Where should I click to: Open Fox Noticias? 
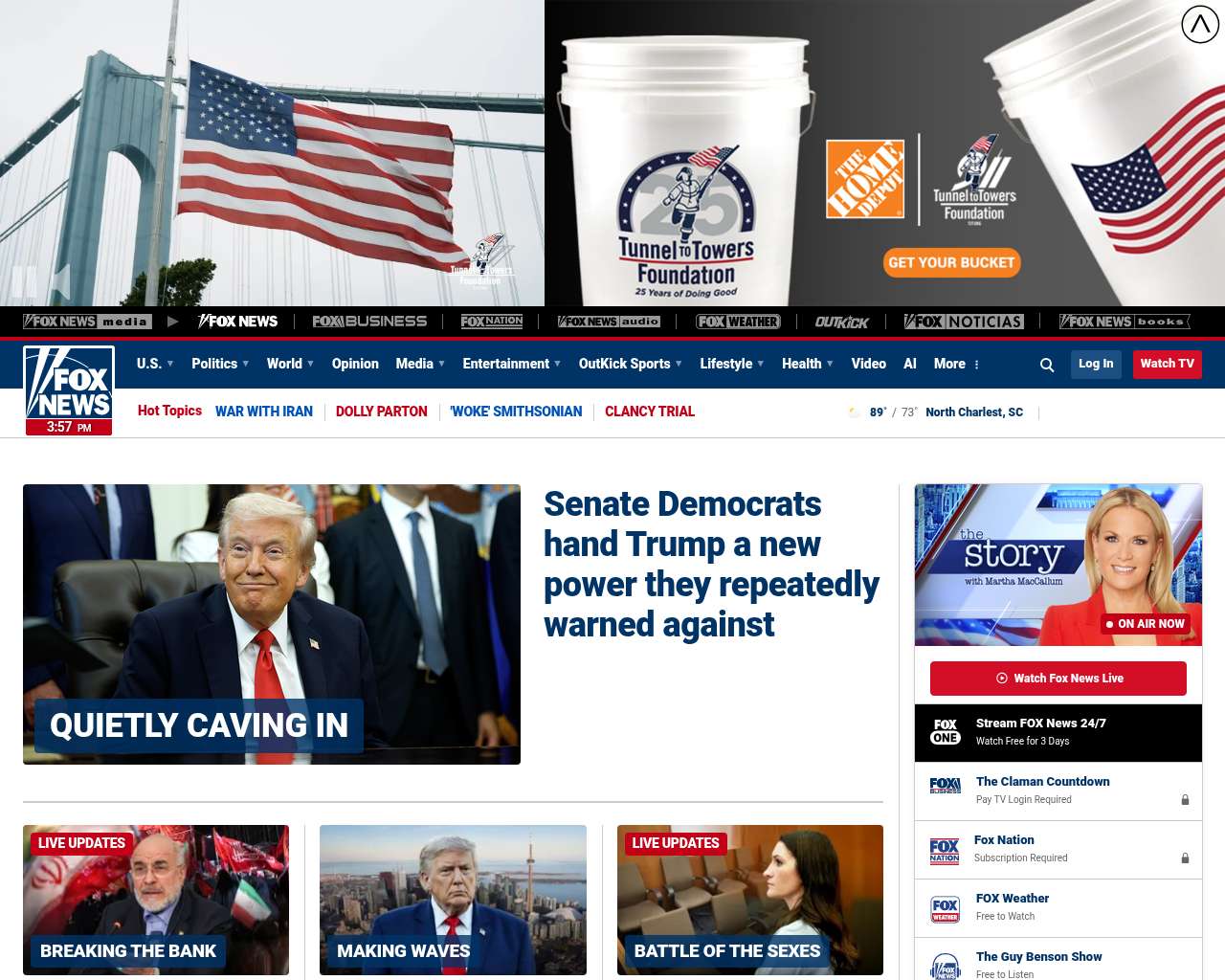(x=964, y=322)
